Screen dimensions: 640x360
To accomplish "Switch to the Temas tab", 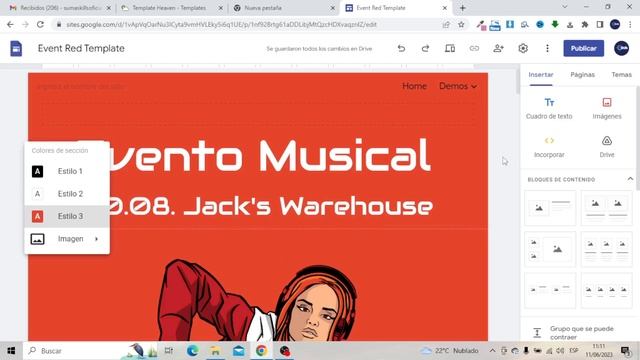I will tap(621, 75).
